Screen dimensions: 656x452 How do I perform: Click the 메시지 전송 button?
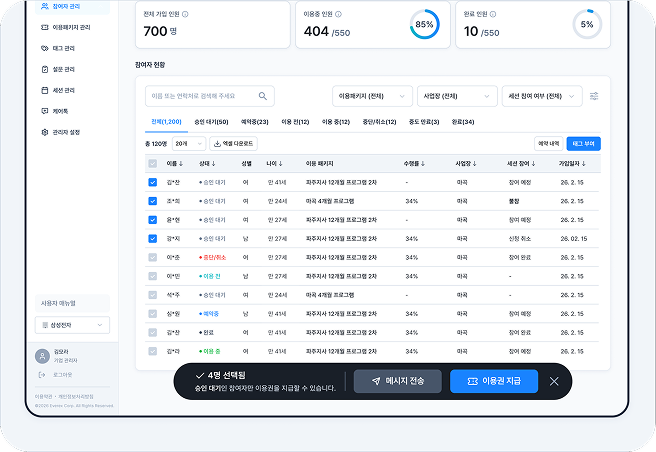pos(397,381)
